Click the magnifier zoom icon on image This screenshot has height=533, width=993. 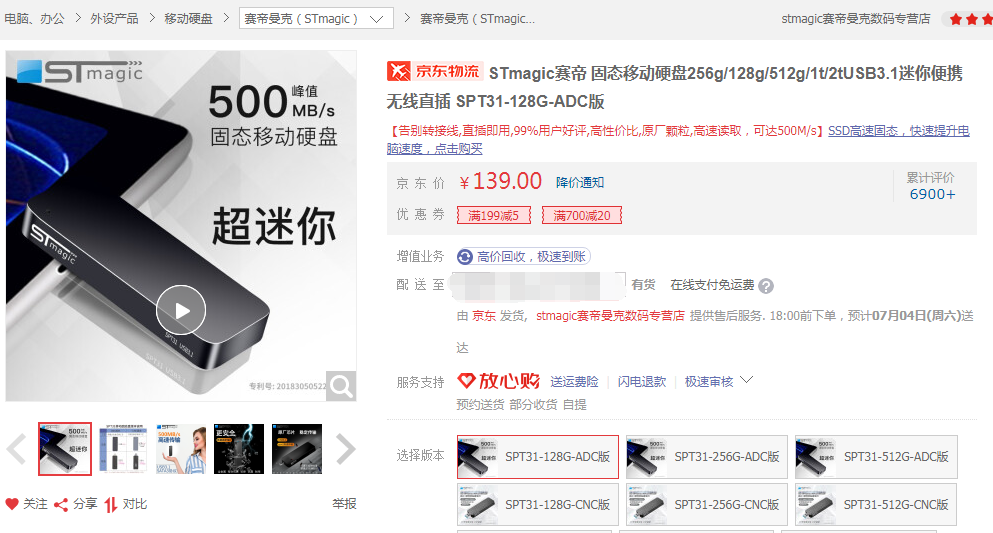[x=341, y=386]
